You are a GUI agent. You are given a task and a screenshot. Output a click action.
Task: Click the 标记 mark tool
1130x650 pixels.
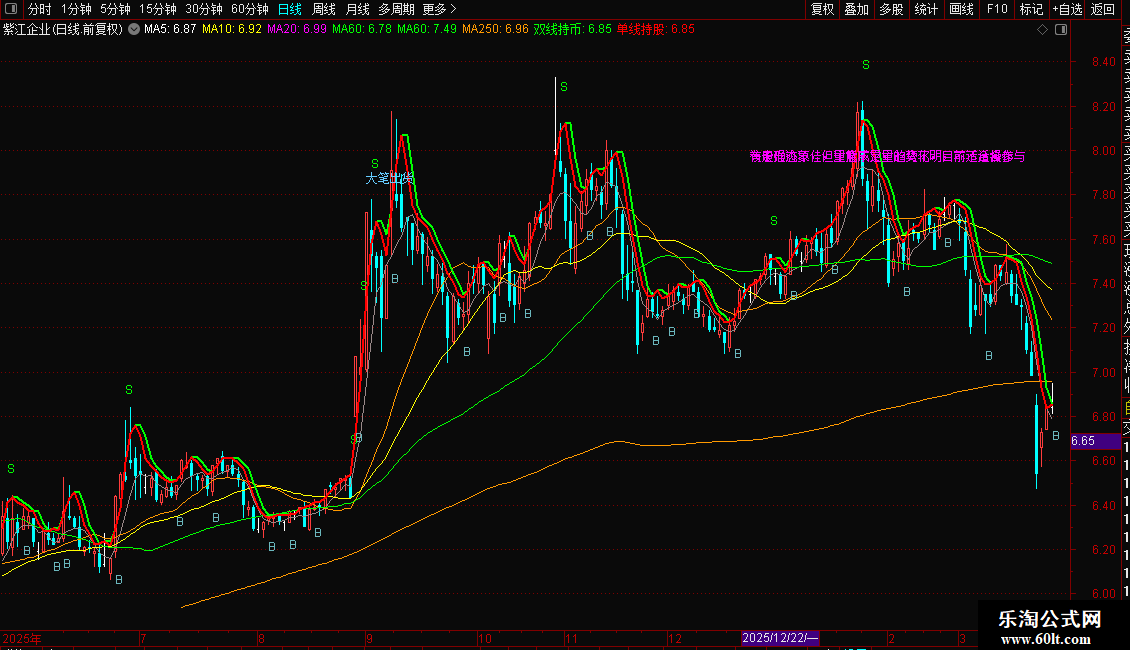(1031, 9)
